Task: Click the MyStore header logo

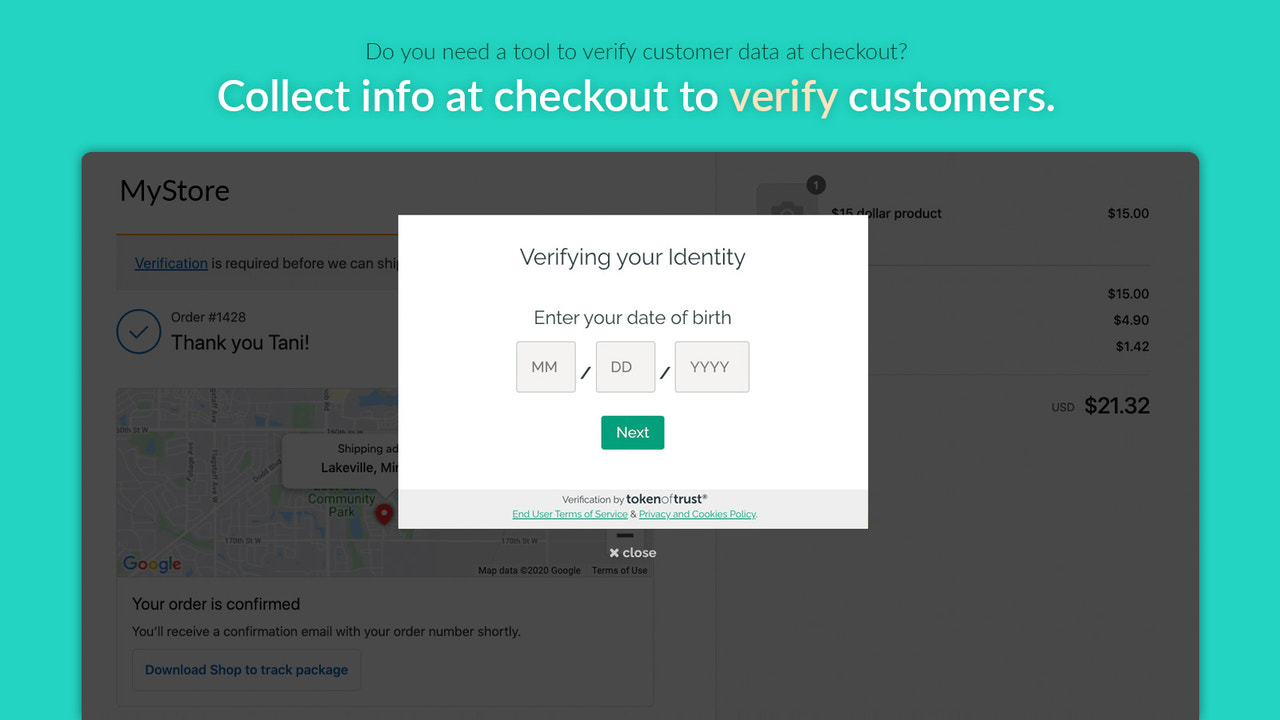Action: tap(174, 190)
